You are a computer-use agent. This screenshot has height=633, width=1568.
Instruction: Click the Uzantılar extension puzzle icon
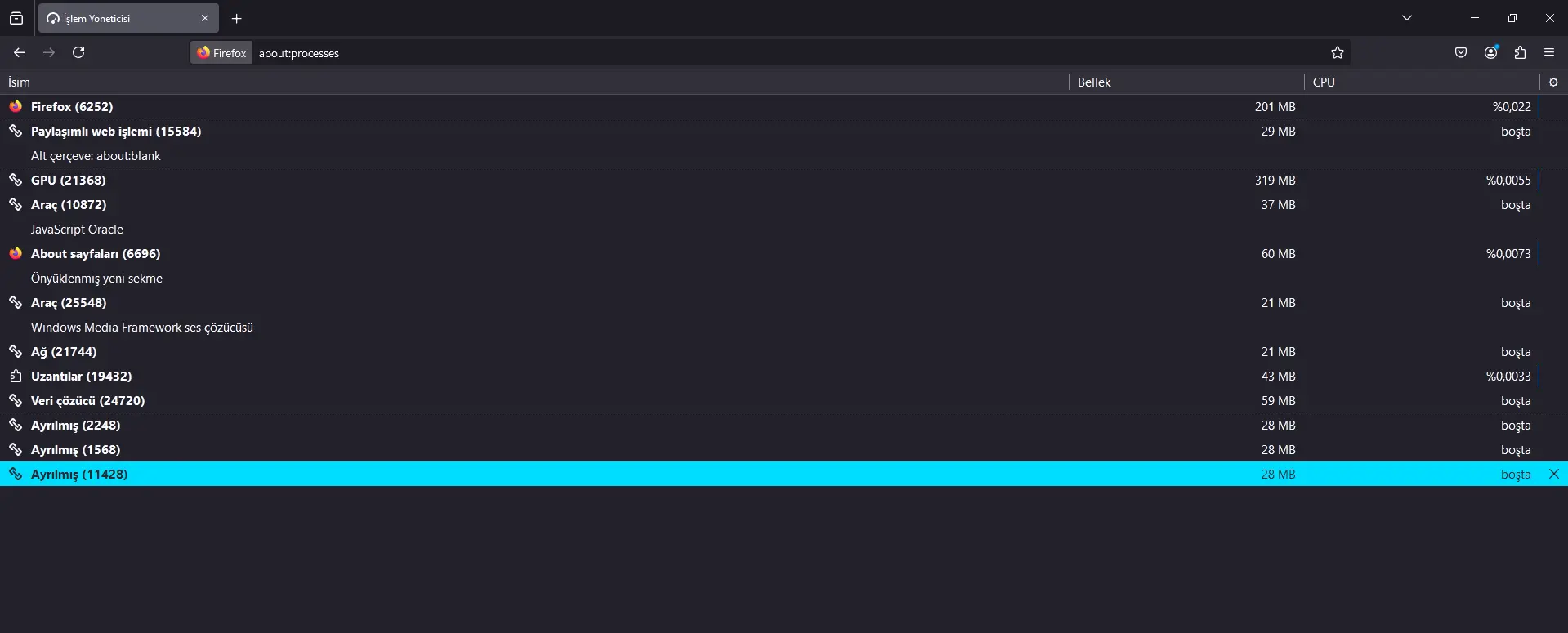coord(16,376)
